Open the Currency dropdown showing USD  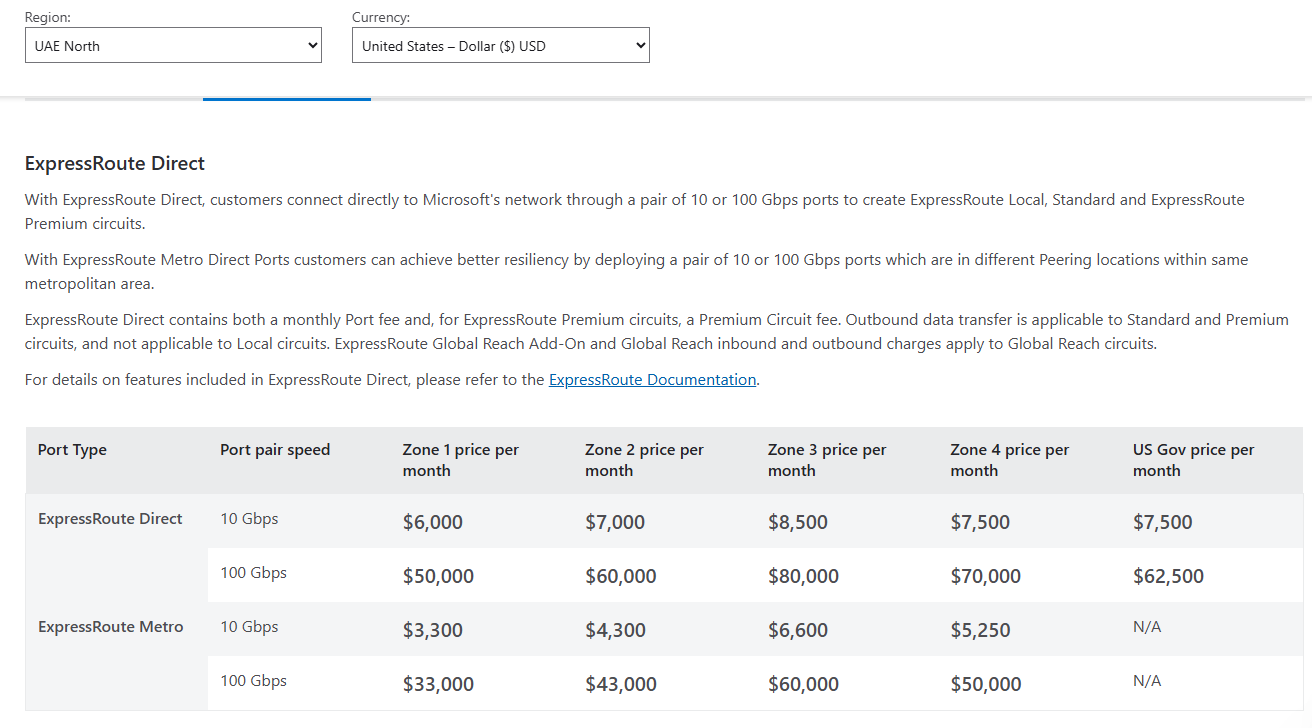[501, 45]
